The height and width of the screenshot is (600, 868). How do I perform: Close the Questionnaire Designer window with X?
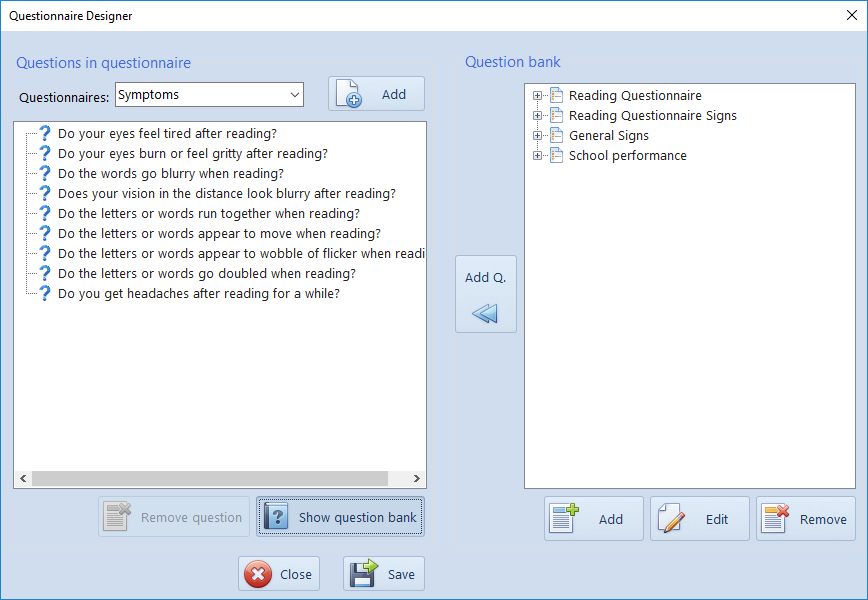pyautogui.click(x=850, y=15)
